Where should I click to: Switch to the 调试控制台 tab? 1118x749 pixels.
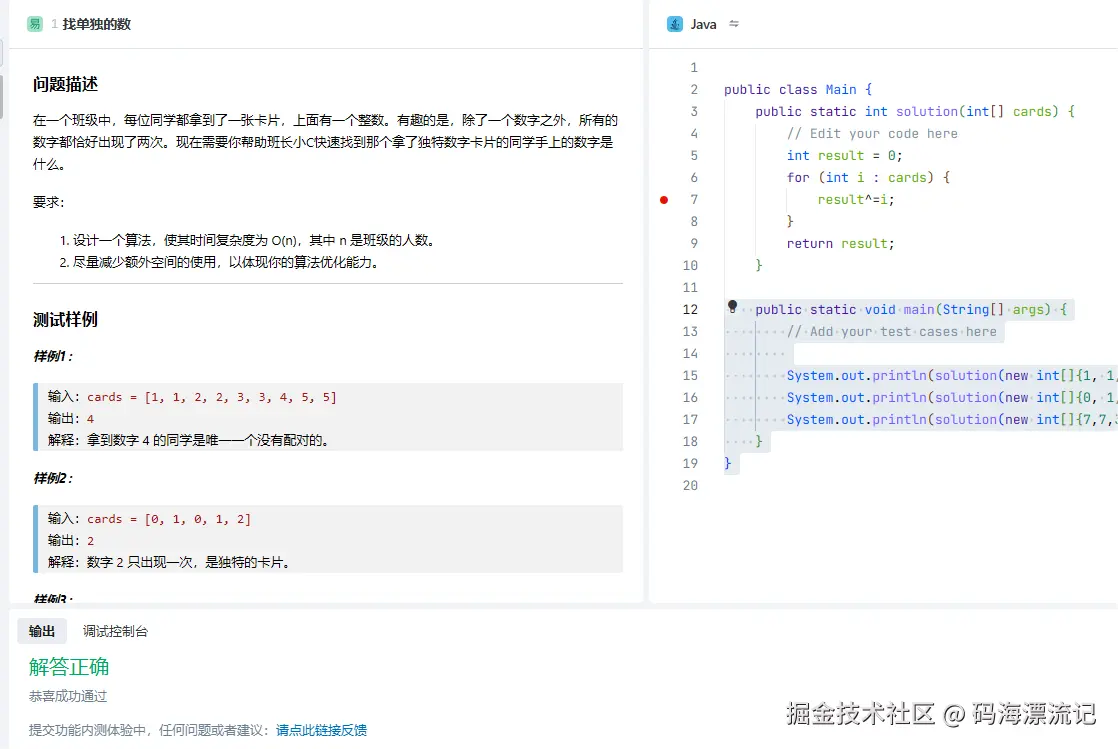click(114, 631)
